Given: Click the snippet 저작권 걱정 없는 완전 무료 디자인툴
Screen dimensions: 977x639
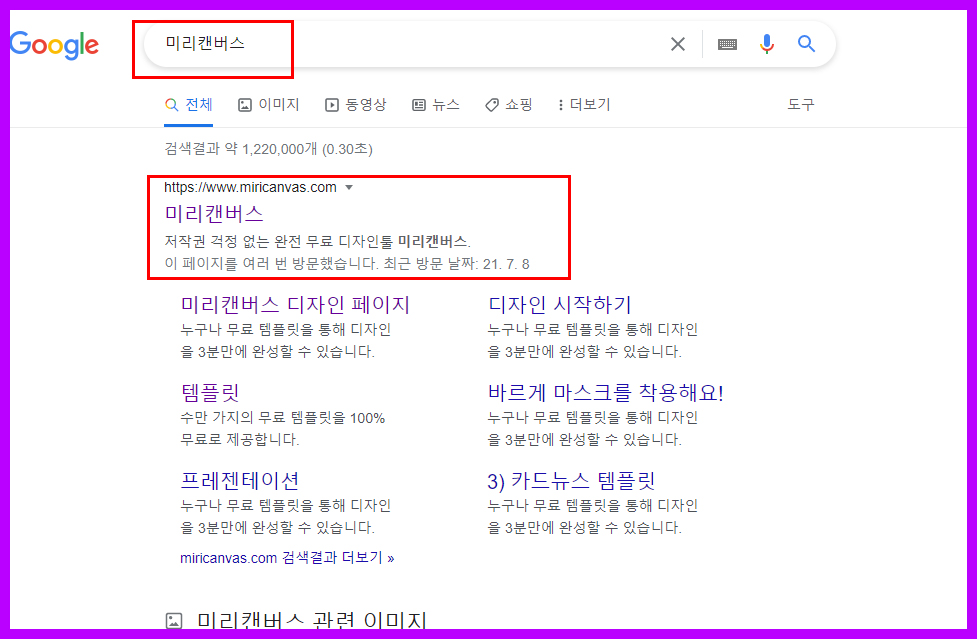Looking at the screenshot, I should pyautogui.click(x=279, y=241).
